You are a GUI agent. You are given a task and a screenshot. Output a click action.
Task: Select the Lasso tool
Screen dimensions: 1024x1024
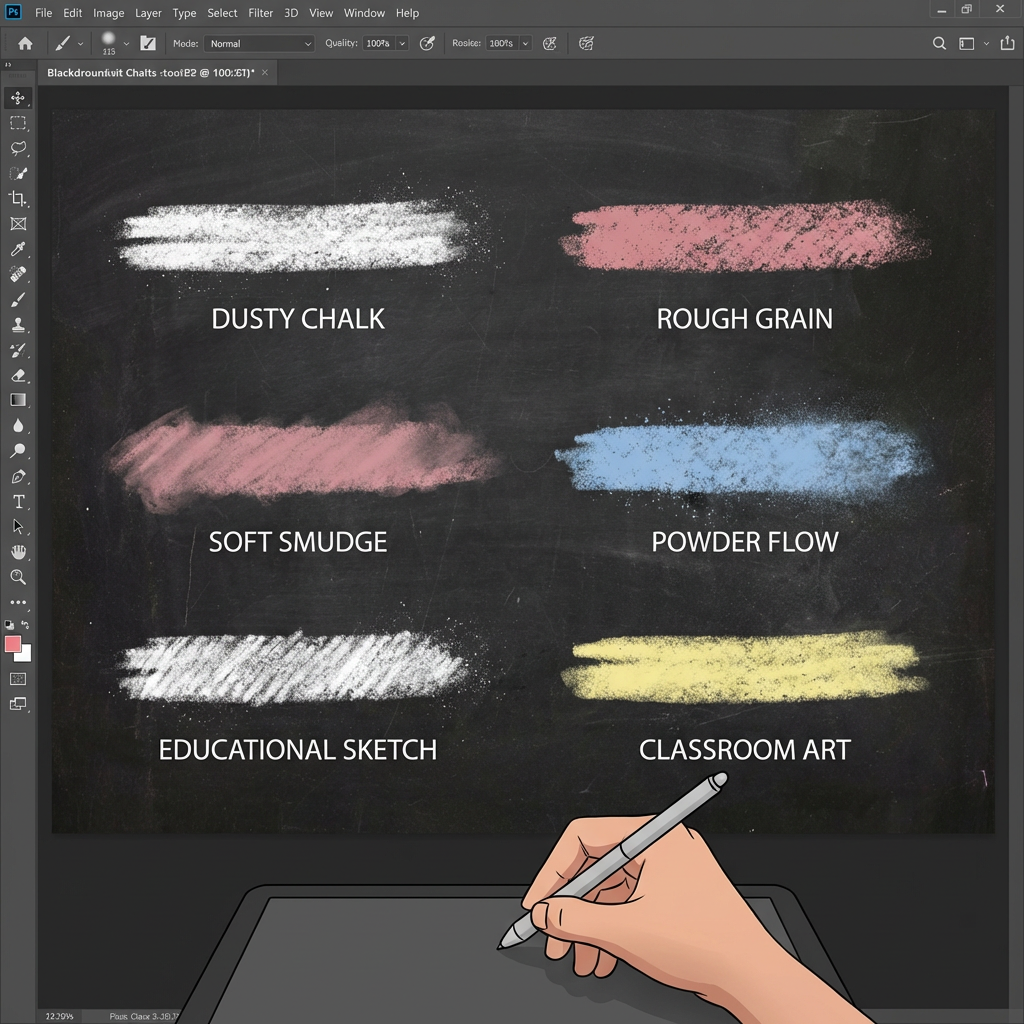(18, 148)
